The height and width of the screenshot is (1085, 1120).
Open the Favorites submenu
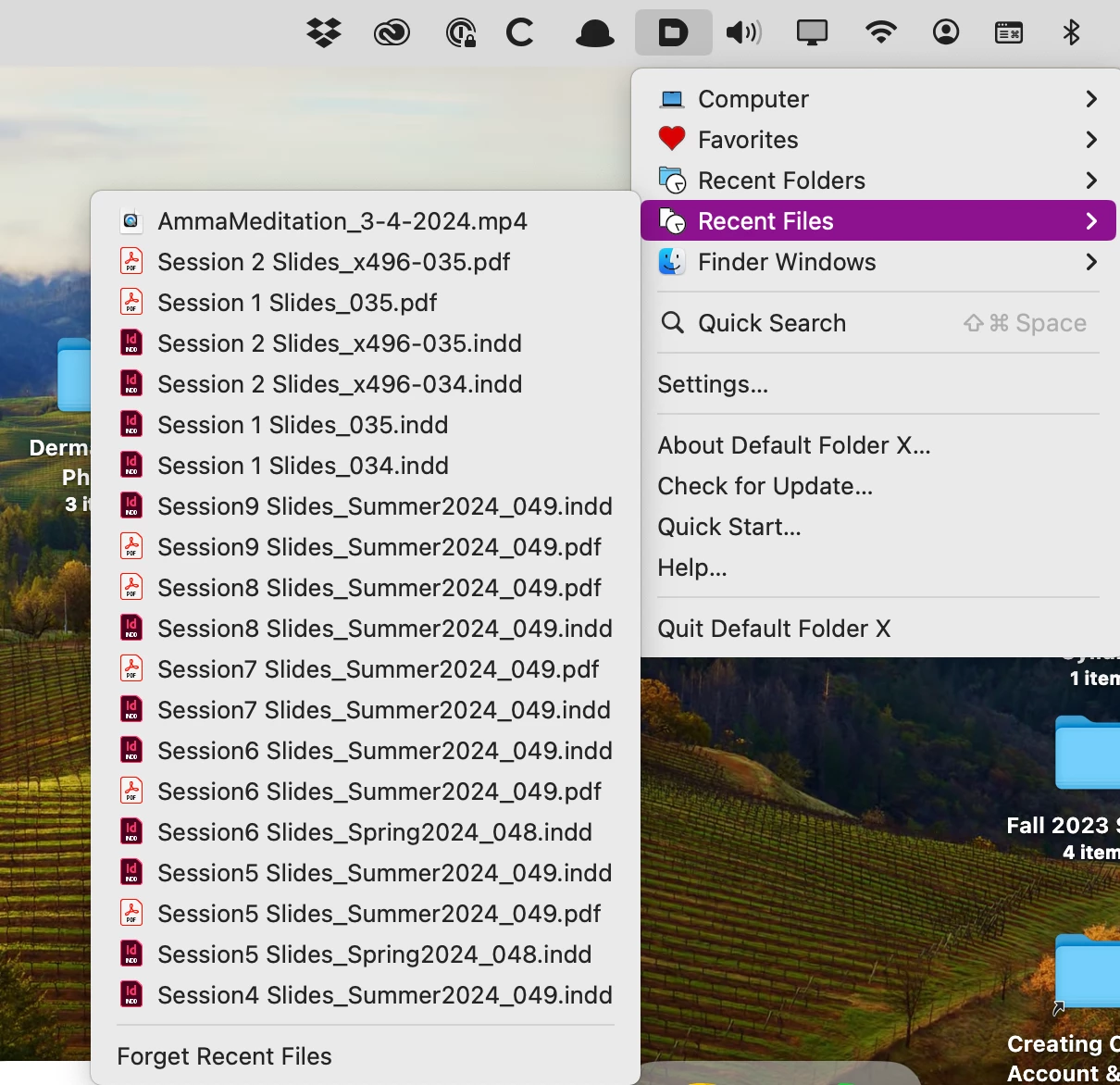pos(877,140)
